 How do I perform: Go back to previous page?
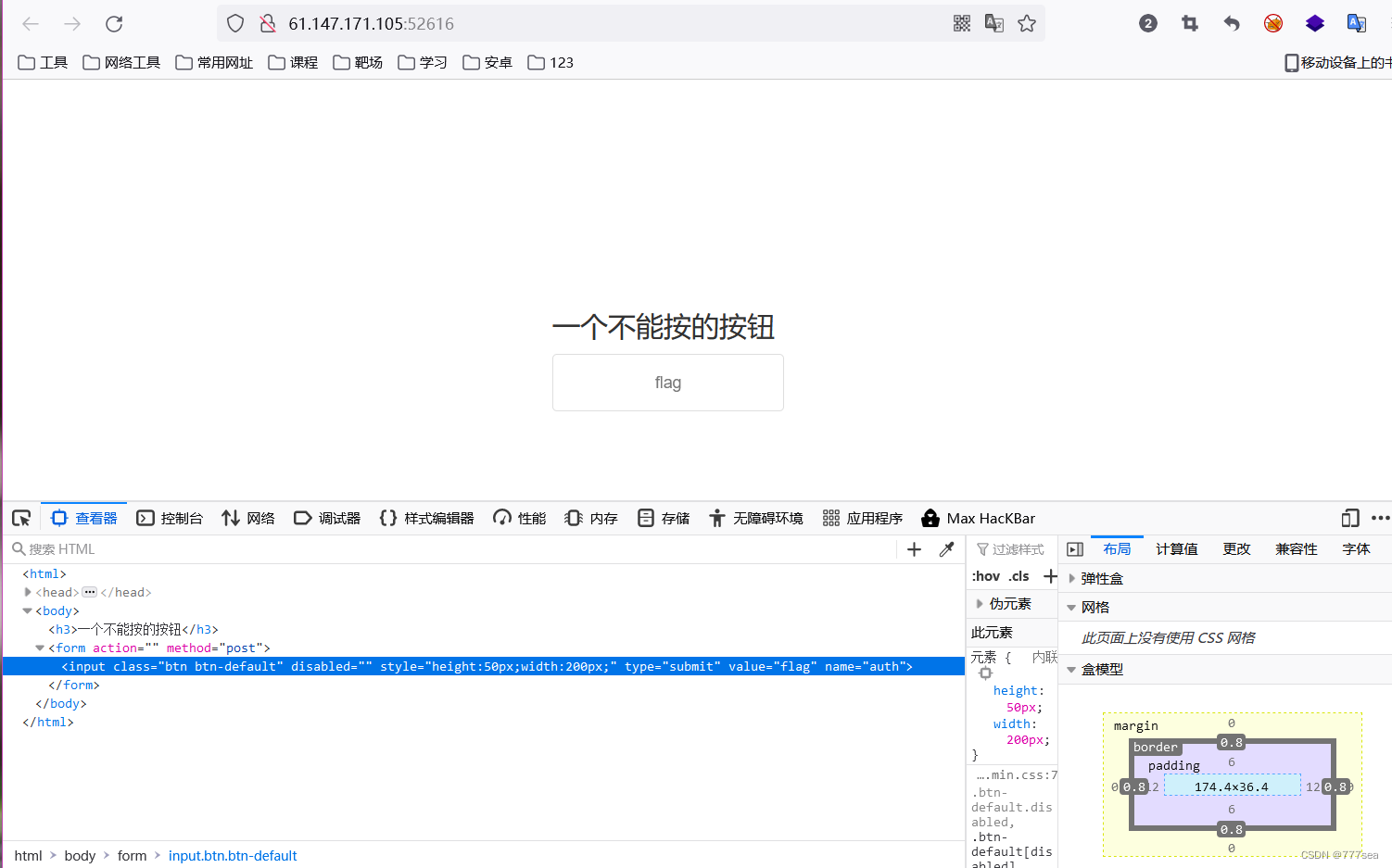point(31,24)
